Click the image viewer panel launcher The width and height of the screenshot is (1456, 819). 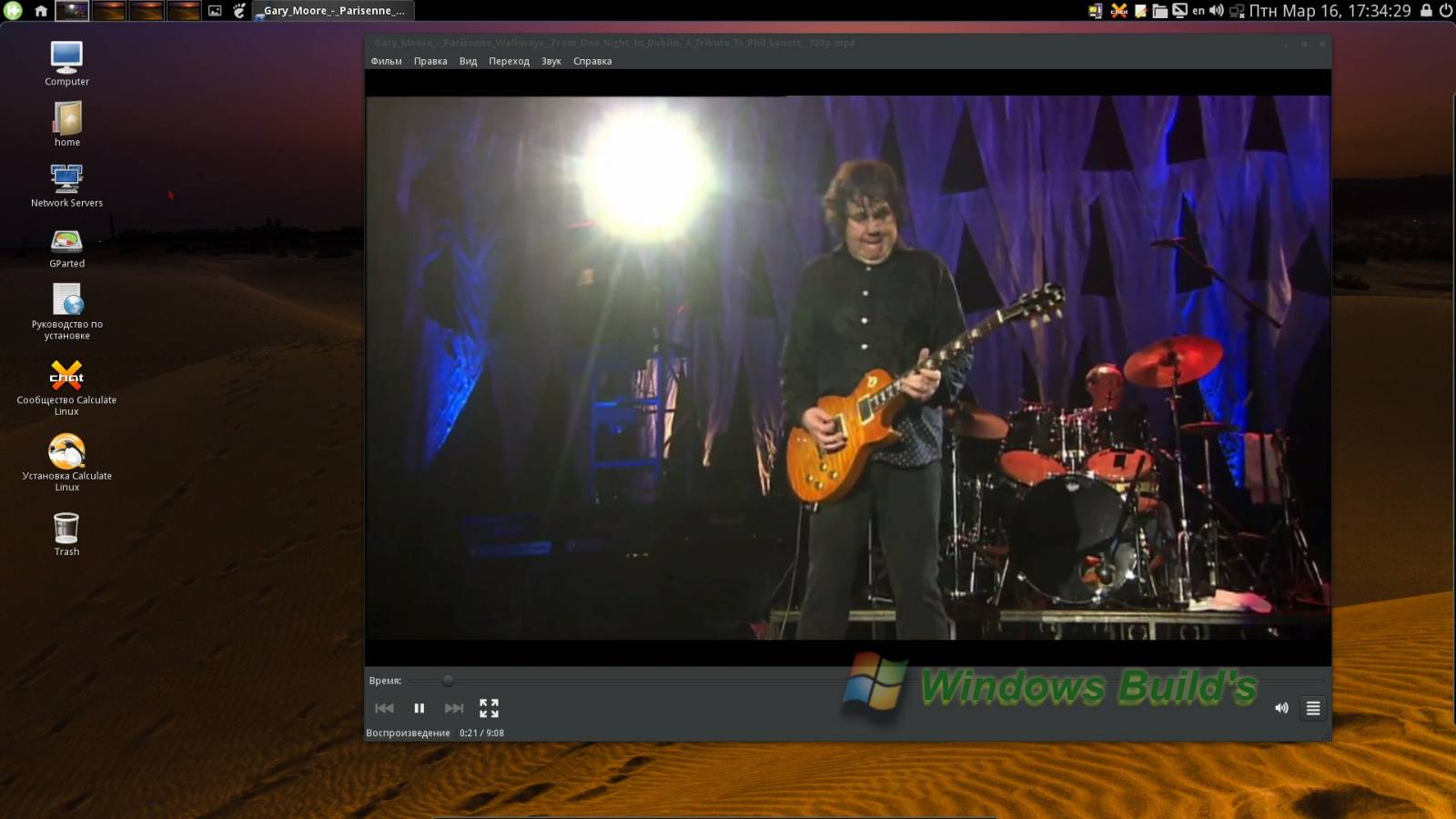coord(215,11)
